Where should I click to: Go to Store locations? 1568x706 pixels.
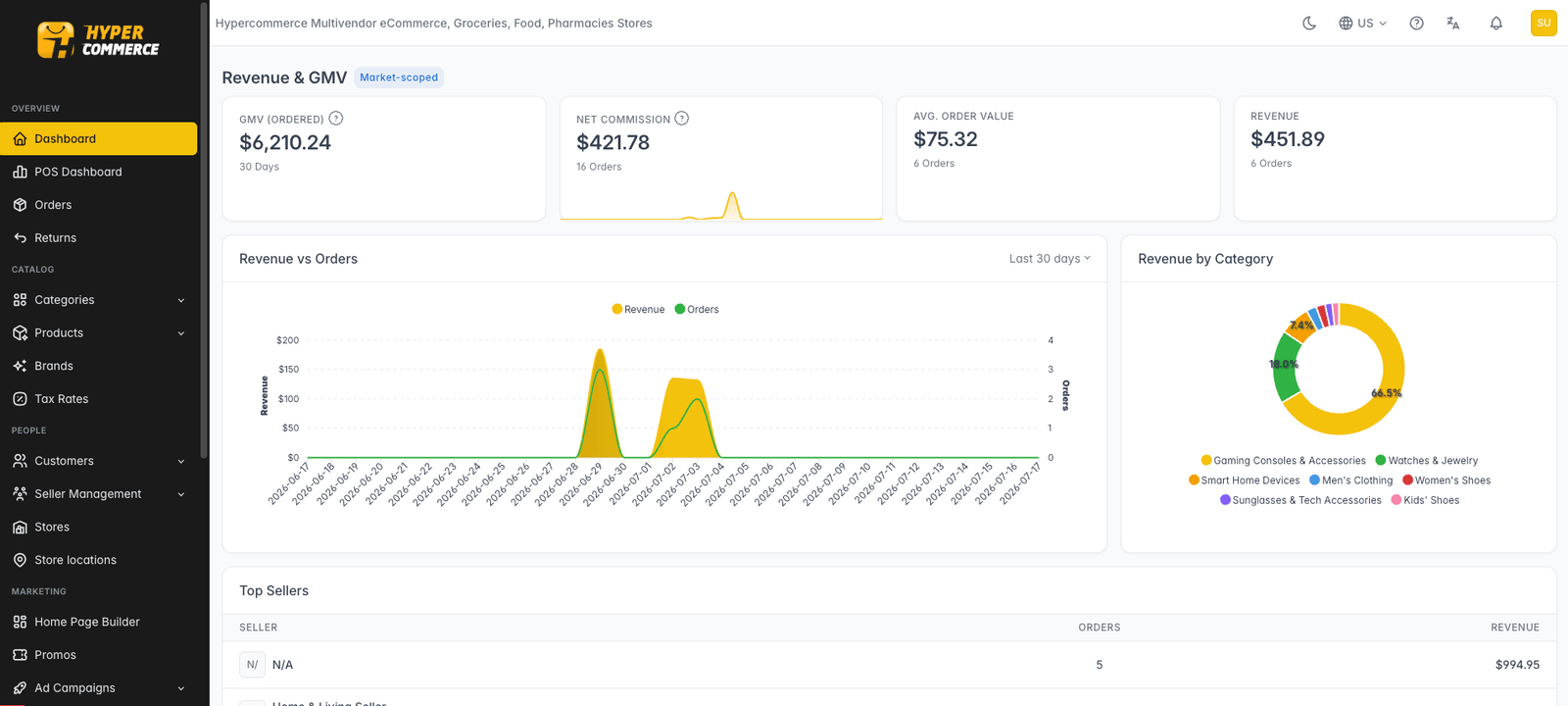(98, 560)
